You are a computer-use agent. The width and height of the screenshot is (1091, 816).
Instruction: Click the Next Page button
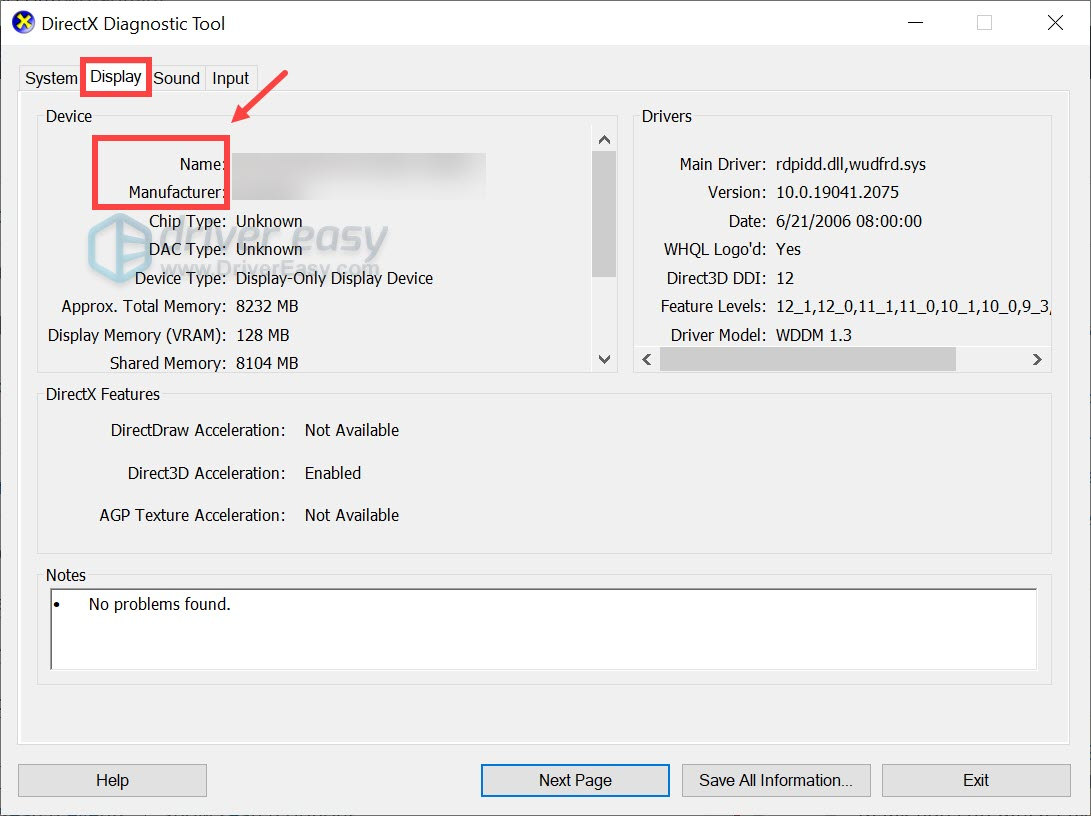tap(574, 780)
